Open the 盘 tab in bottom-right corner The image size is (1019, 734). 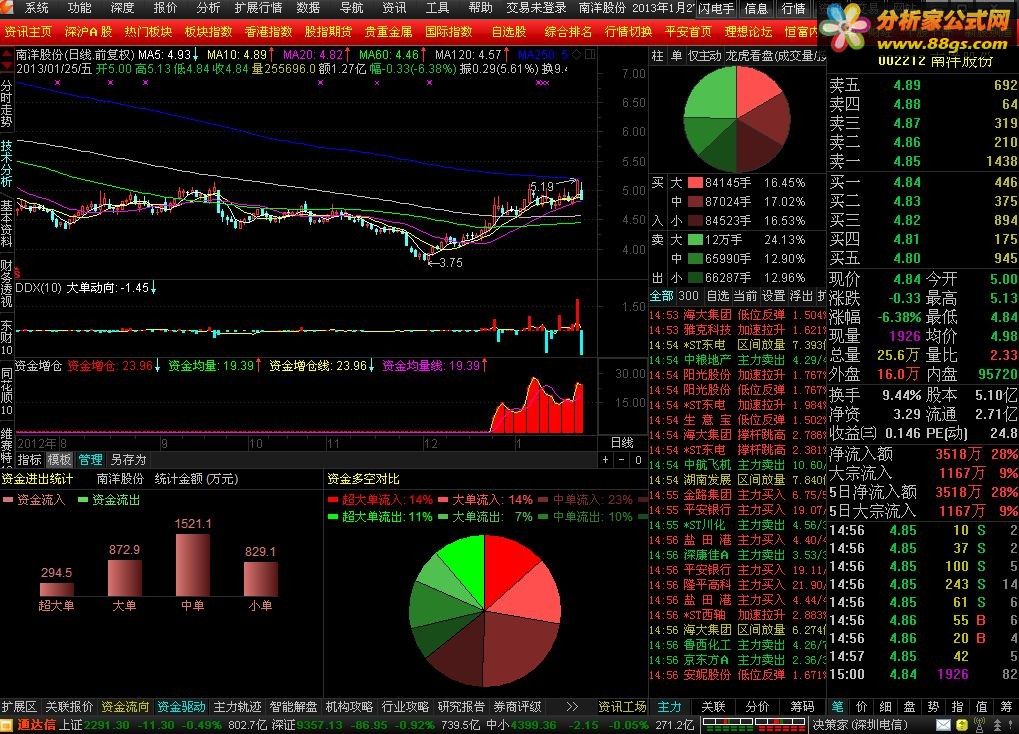coord(910,707)
